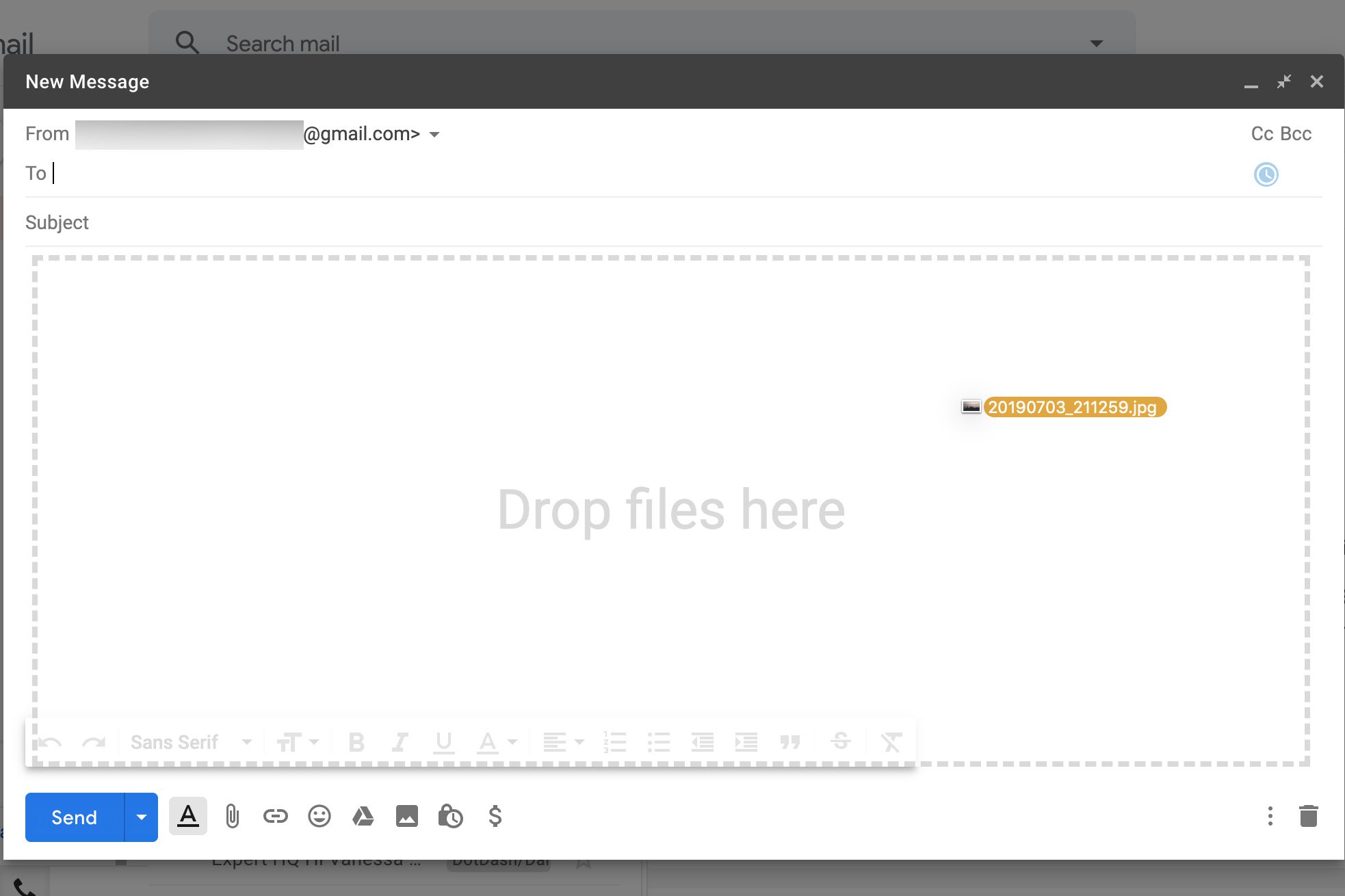The image size is (1345, 896).
Task: Click the Send button
Action: [x=74, y=817]
